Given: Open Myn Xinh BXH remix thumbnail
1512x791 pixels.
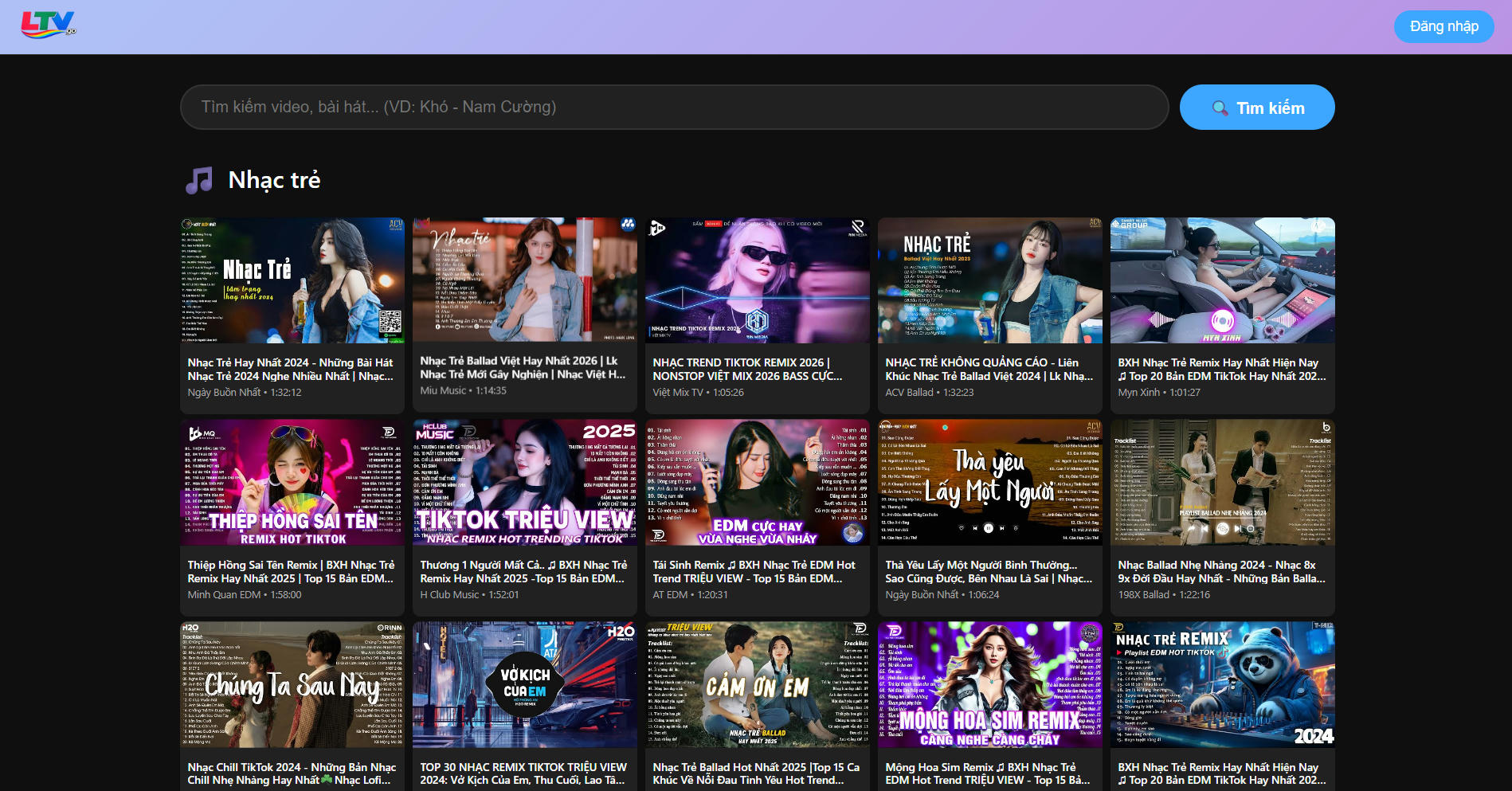Looking at the screenshot, I should (1222, 280).
